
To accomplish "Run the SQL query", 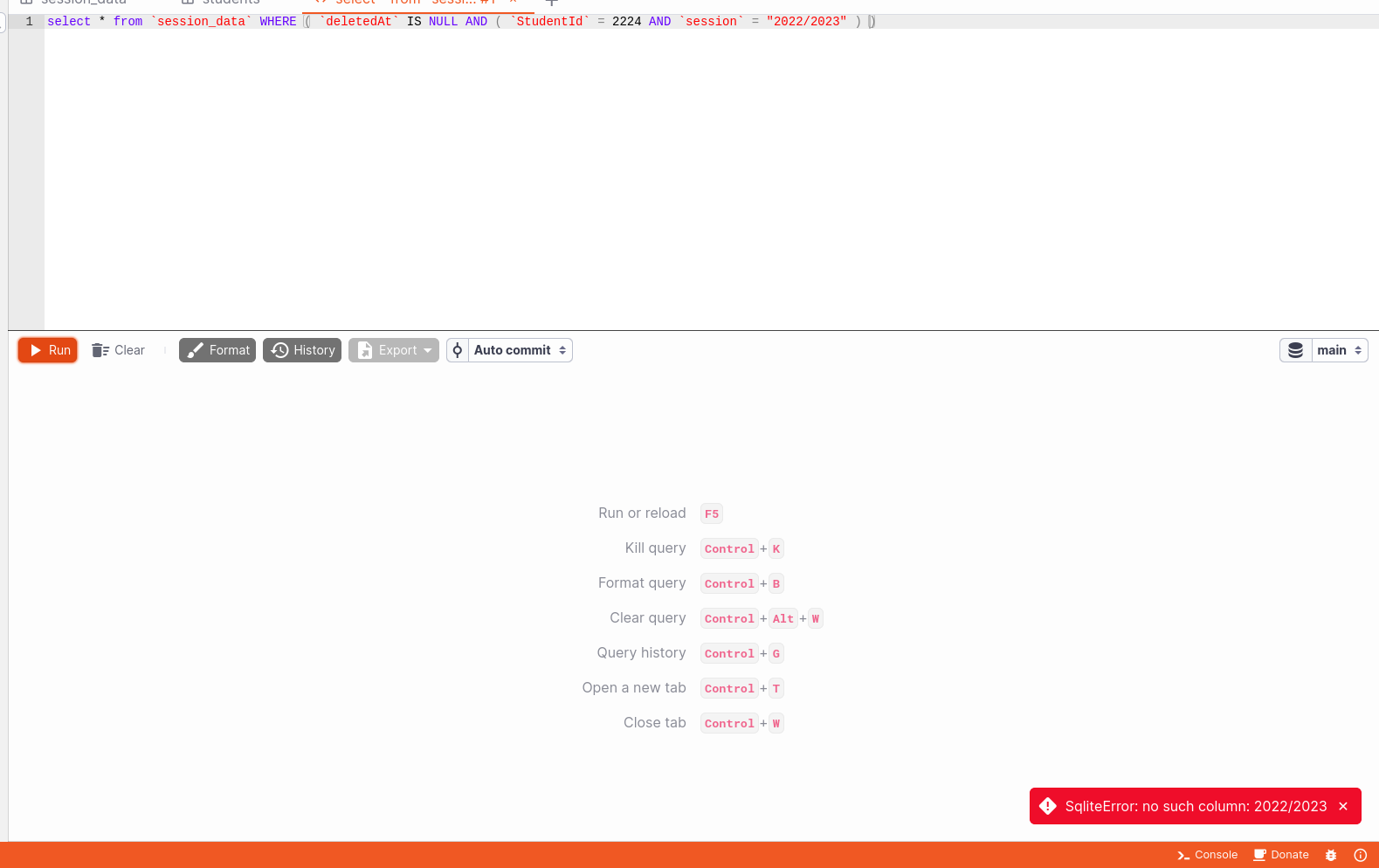I will [48, 350].
